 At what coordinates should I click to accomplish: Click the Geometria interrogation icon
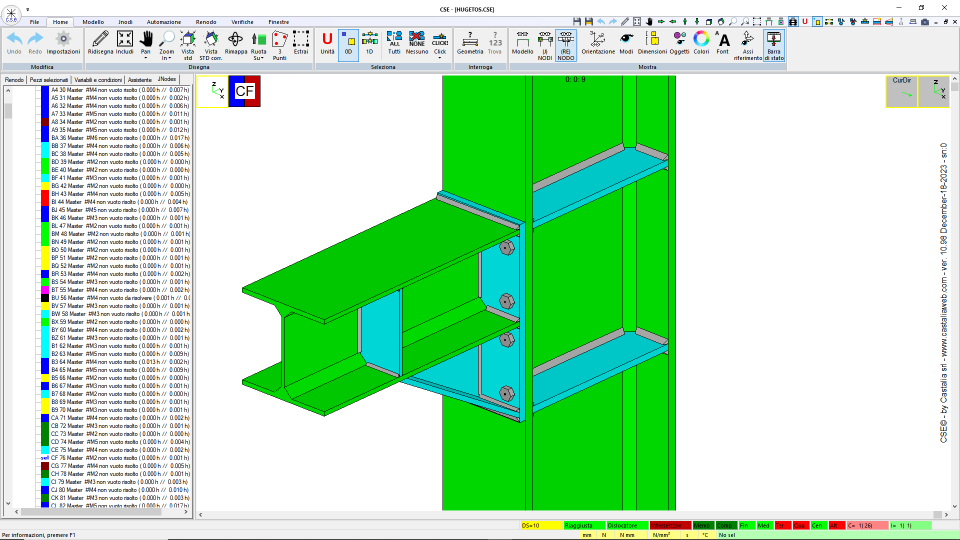[x=470, y=43]
